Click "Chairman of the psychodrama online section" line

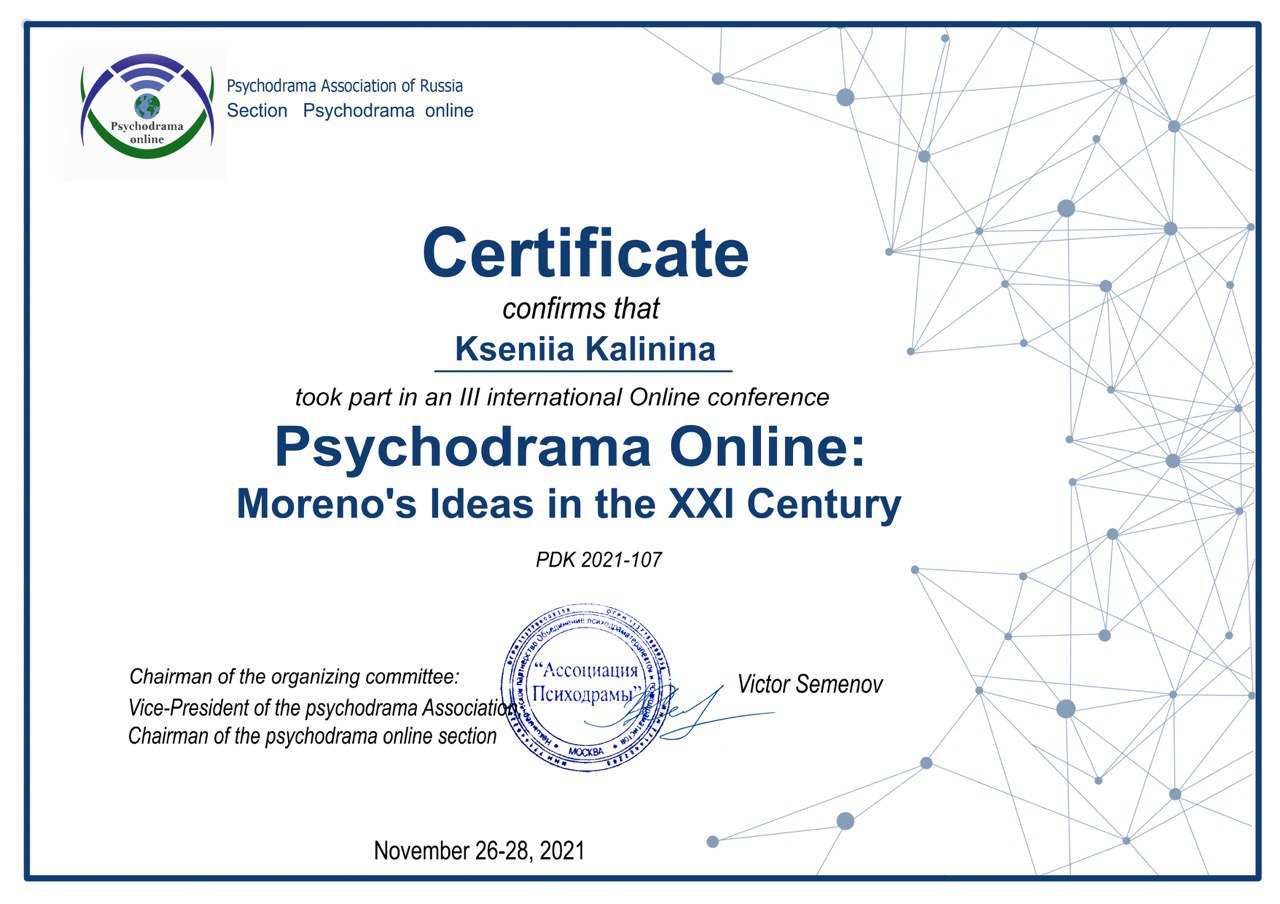pyautogui.click(x=312, y=737)
